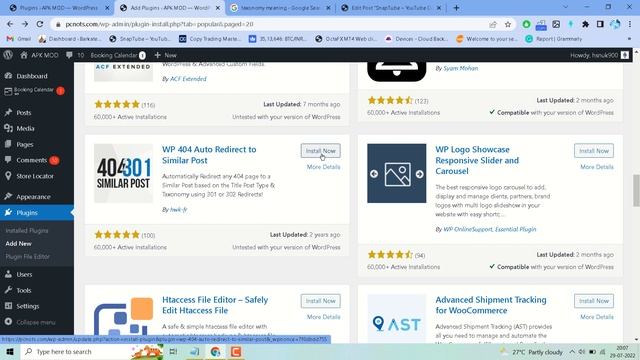
Task: Install Htaccess File Editor plugin
Action: coord(320,301)
